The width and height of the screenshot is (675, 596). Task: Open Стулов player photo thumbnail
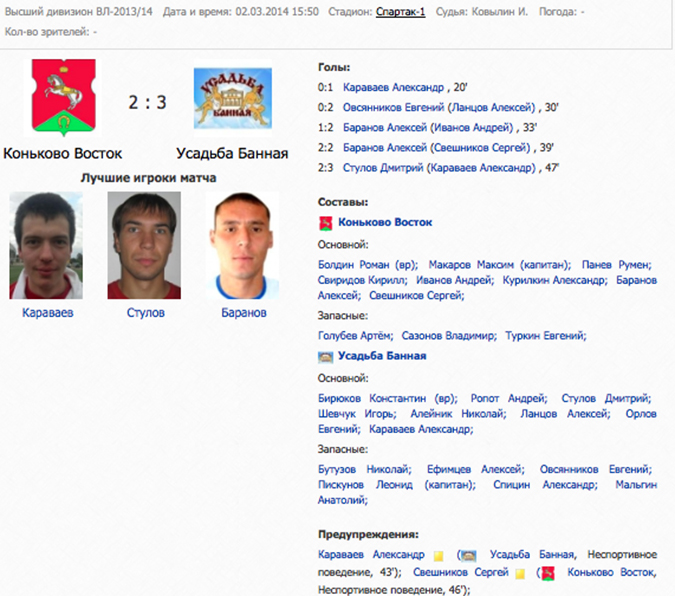pos(144,245)
